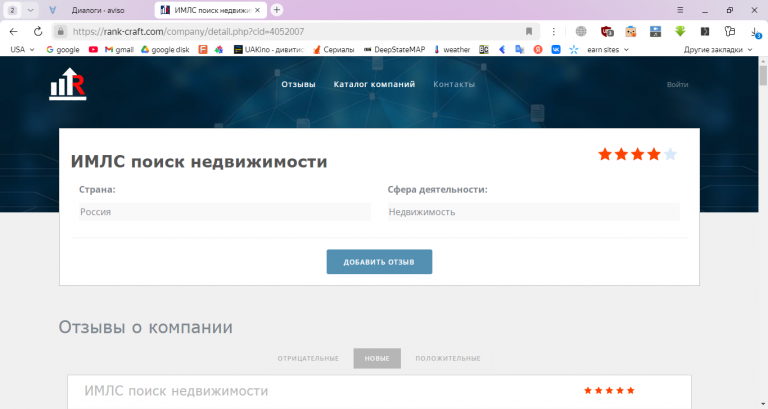This screenshot has width=768, height=409.
Task: Select the ОТРИЦАТЕЛЬНЫЕ reviews tab
Action: (308, 359)
